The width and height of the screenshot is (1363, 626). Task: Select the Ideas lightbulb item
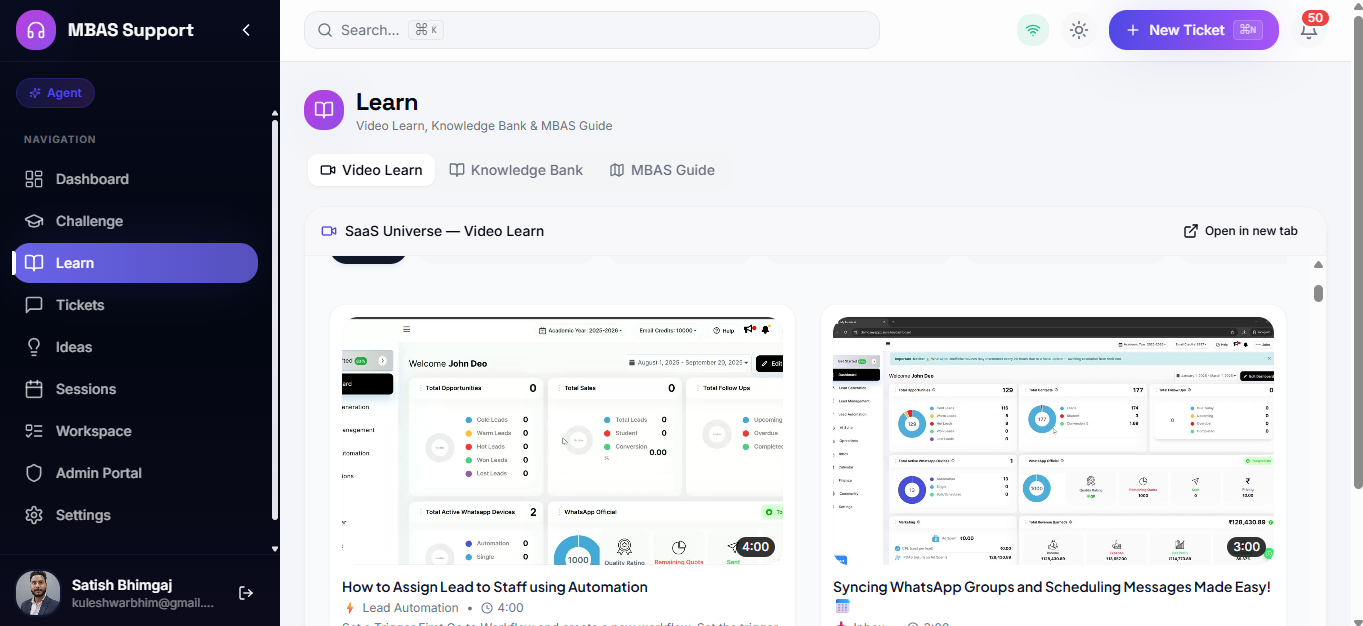point(135,347)
